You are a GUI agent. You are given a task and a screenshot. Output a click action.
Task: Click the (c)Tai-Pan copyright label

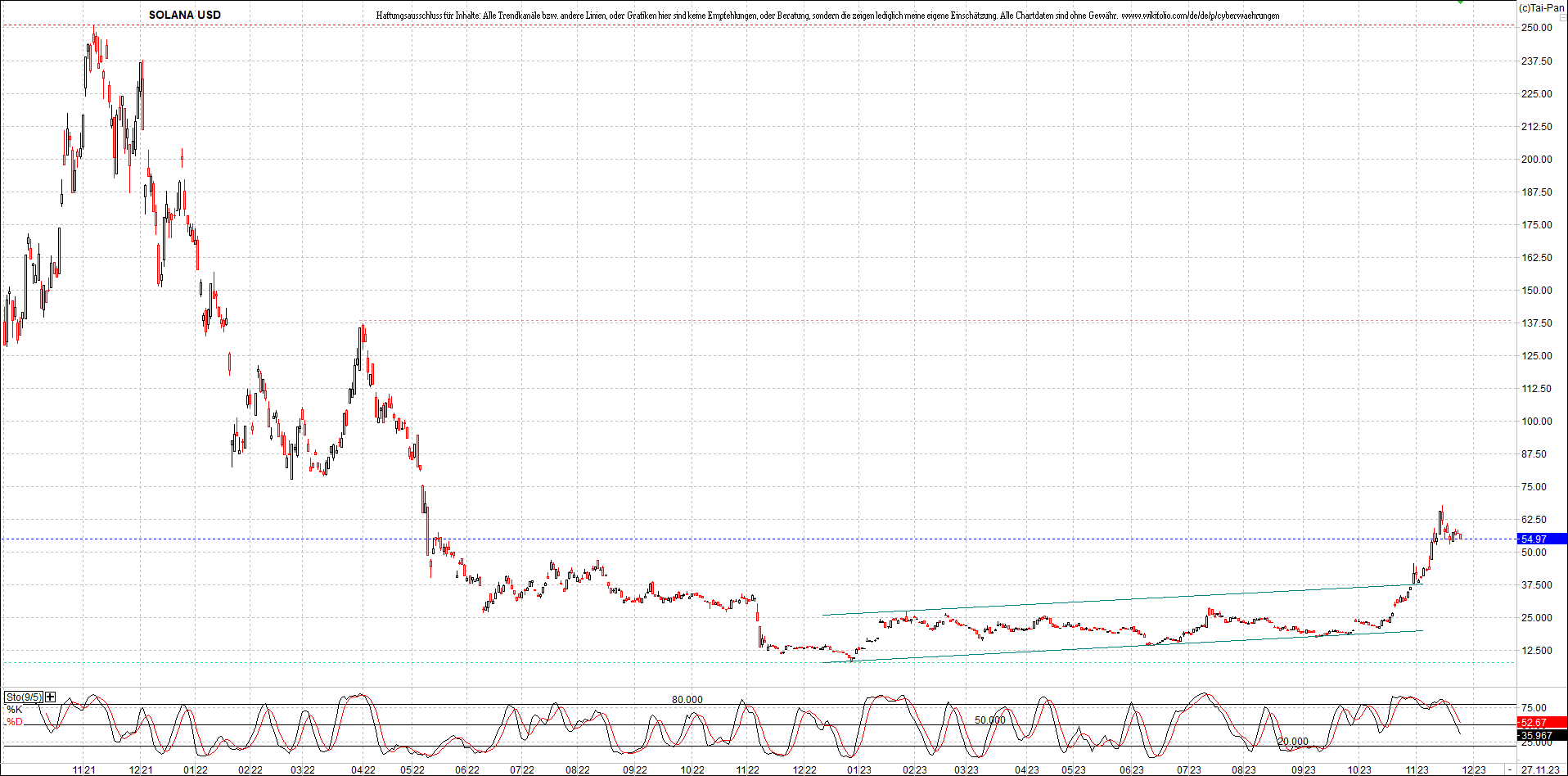click(1541, 7)
